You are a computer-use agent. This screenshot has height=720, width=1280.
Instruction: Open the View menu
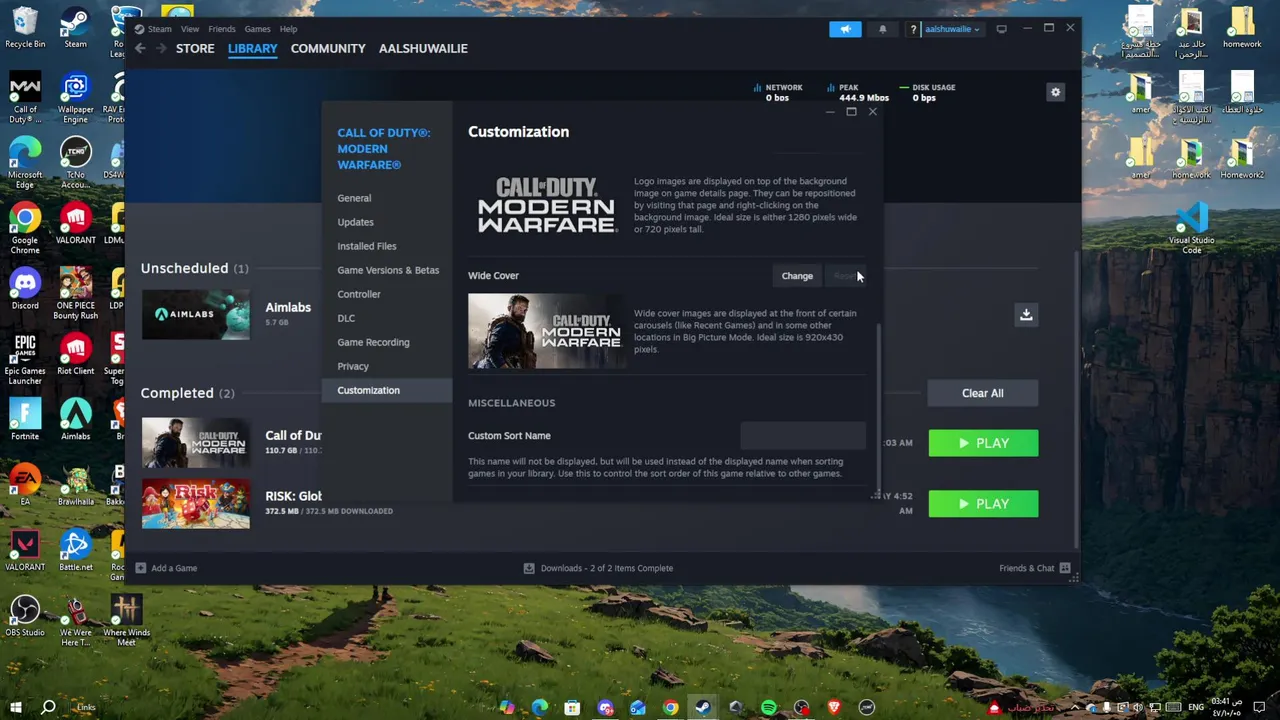[x=190, y=29]
